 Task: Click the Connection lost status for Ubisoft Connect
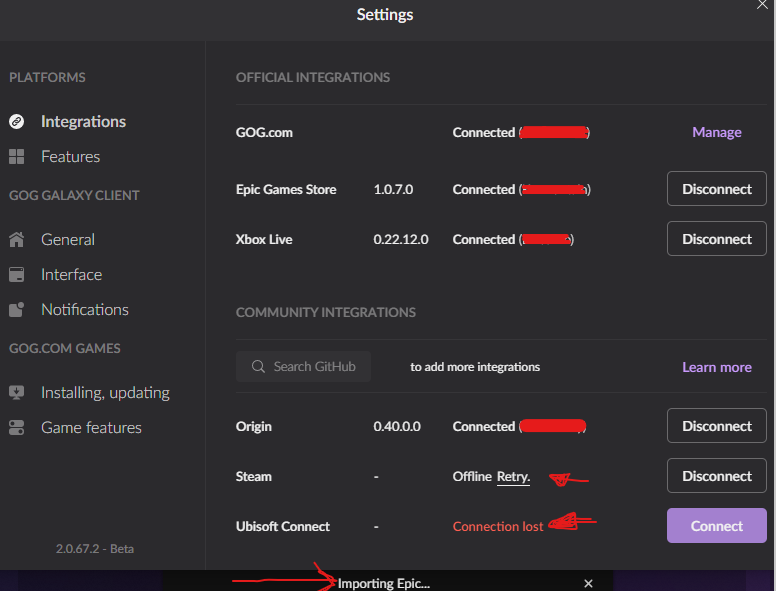[498, 526]
